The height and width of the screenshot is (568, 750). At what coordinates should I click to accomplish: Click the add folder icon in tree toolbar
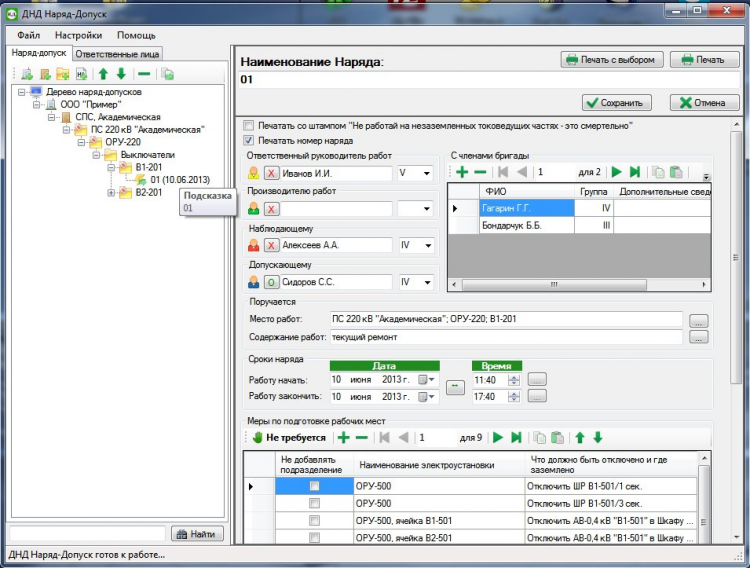(x=63, y=74)
